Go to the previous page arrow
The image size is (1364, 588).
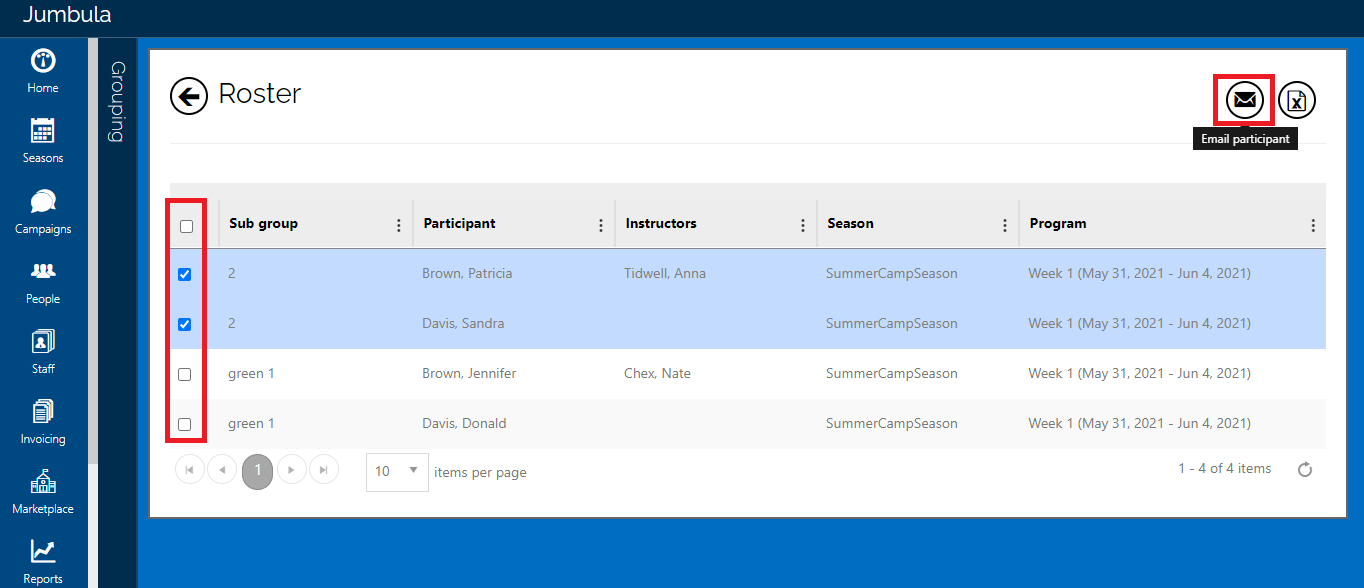(222, 470)
